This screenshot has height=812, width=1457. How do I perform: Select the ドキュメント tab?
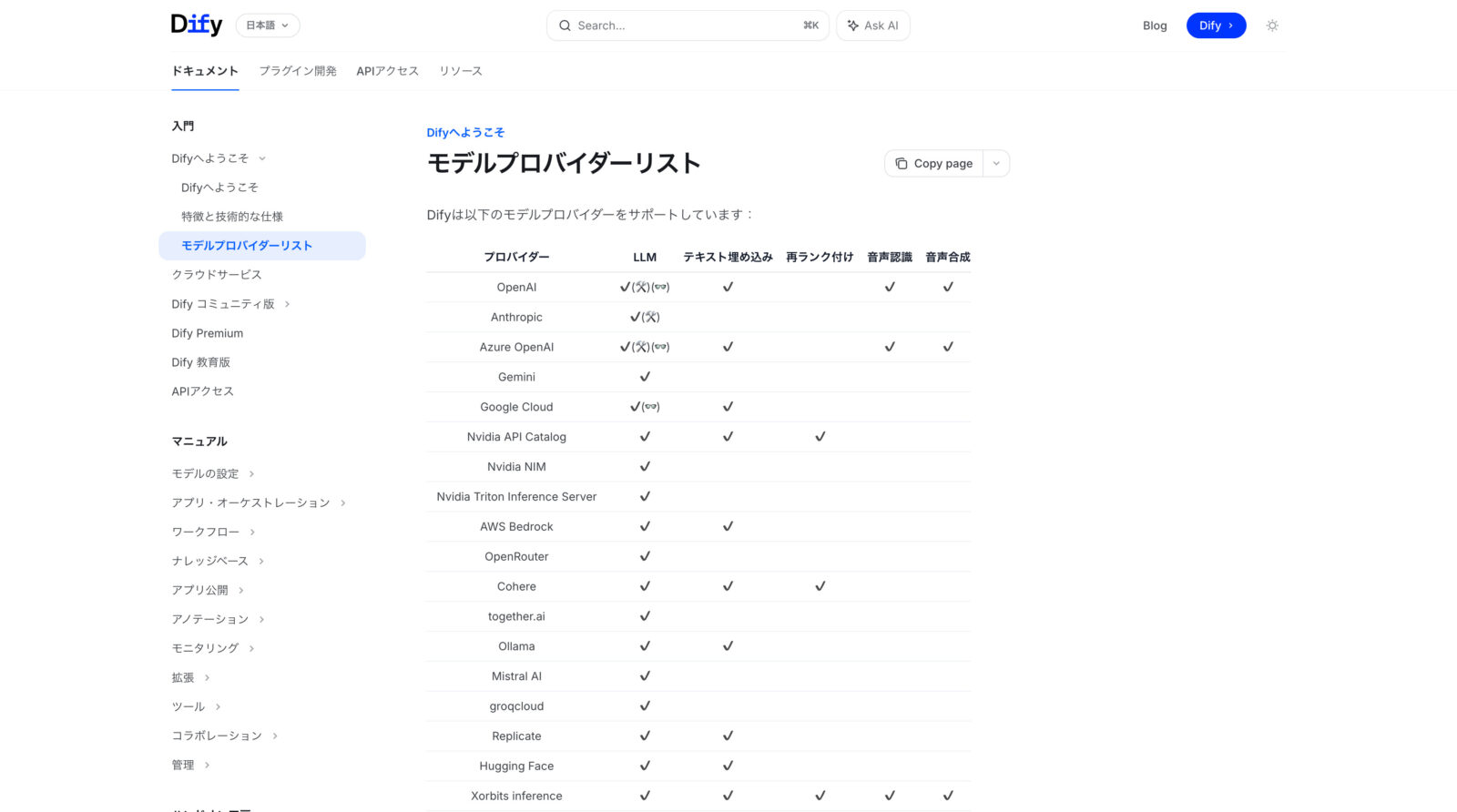pos(205,71)
